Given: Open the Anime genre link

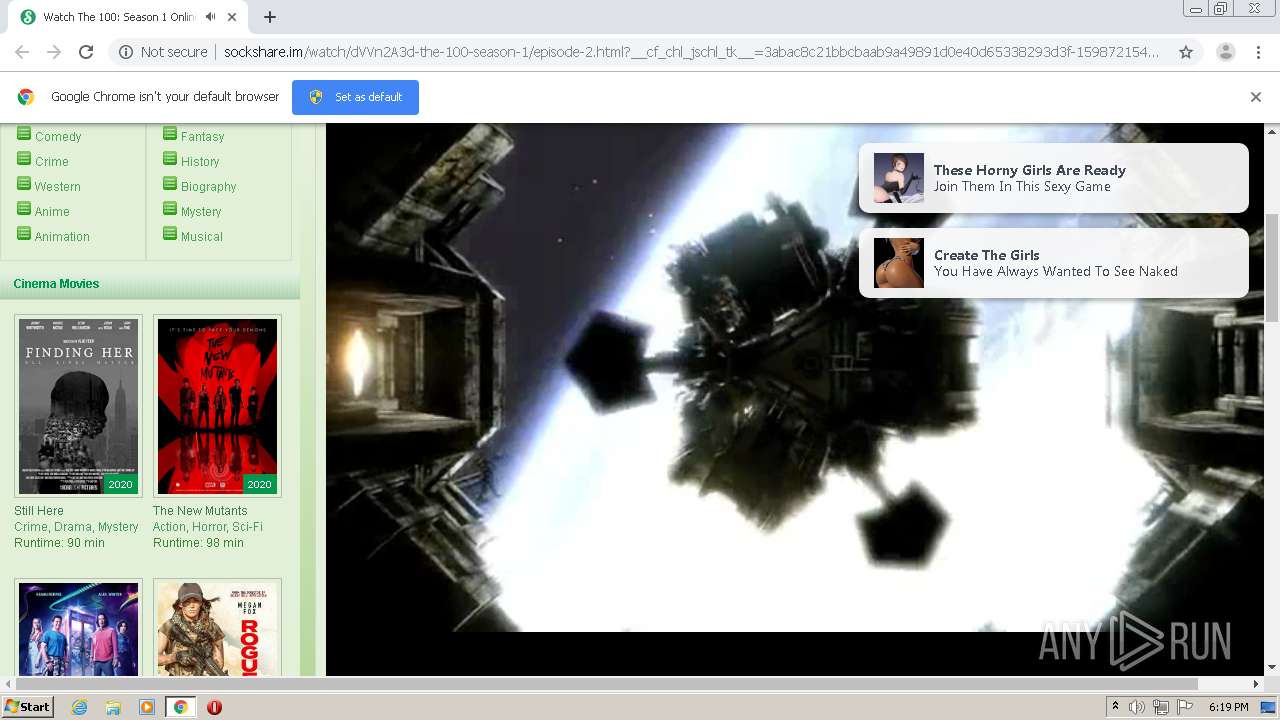Looking at the screenshot, I should pyautogui.click(x=52, y=212).
